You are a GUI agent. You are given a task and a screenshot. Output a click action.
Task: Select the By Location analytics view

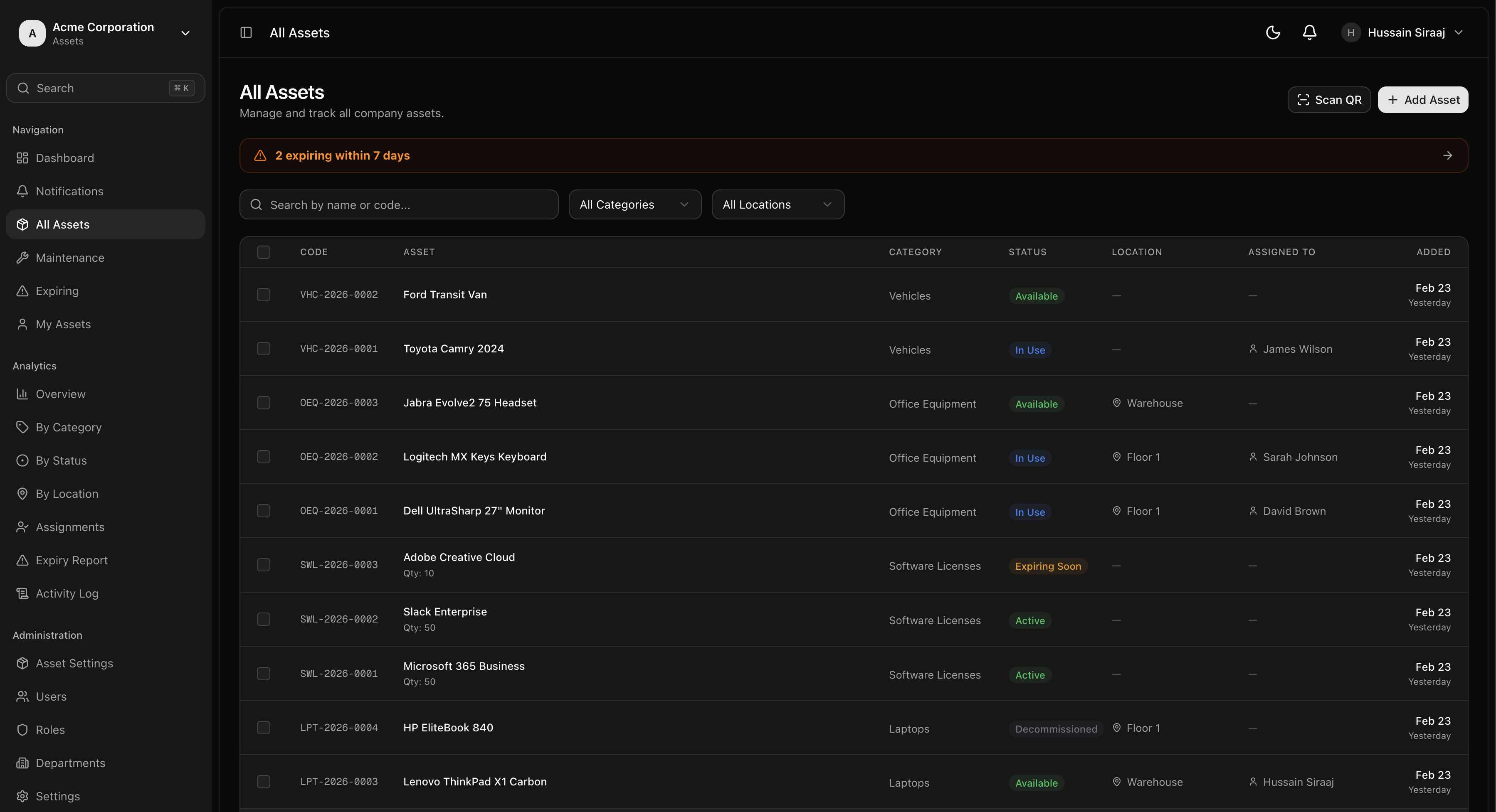coord(67,493)
